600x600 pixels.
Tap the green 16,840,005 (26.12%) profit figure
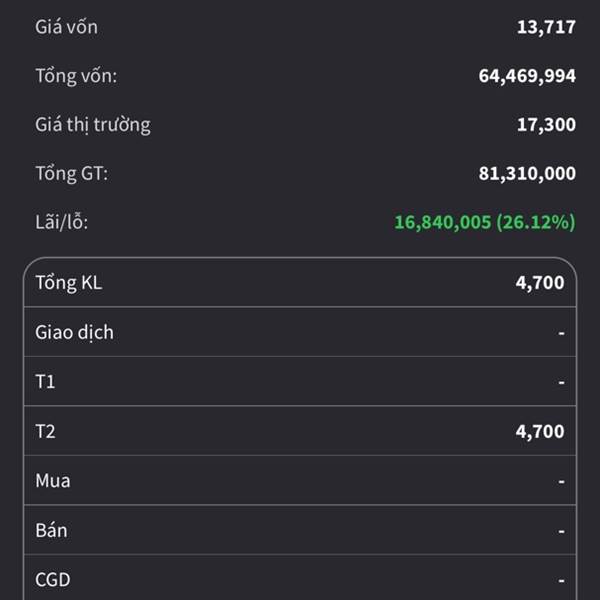coord(485,222)
